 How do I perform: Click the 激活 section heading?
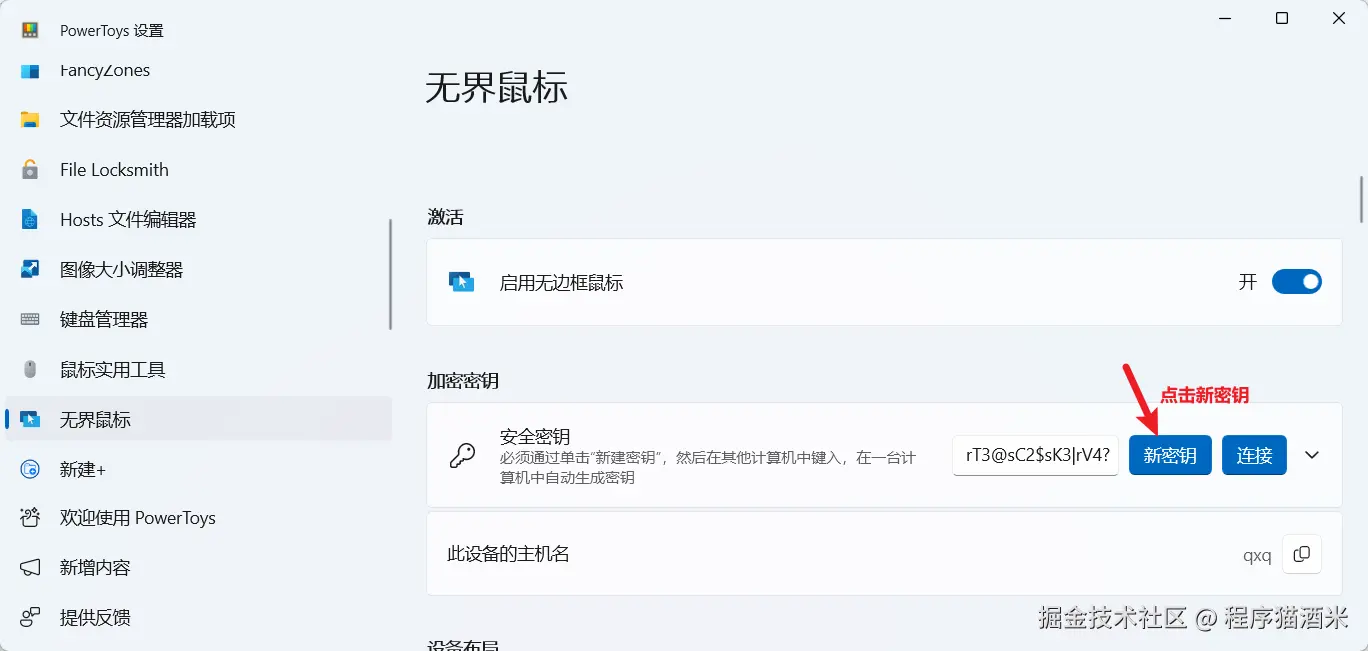(x=445, y=217)
